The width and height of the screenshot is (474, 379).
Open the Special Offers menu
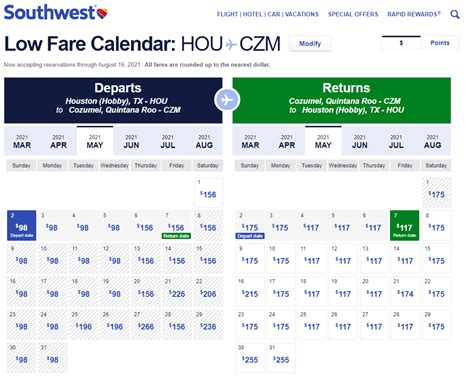point(353,14)
